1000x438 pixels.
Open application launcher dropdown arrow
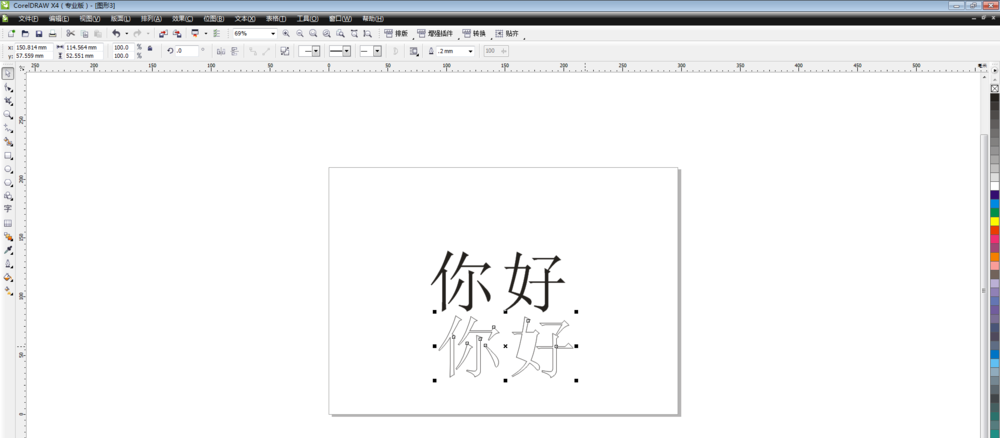[x=205, y=33]
